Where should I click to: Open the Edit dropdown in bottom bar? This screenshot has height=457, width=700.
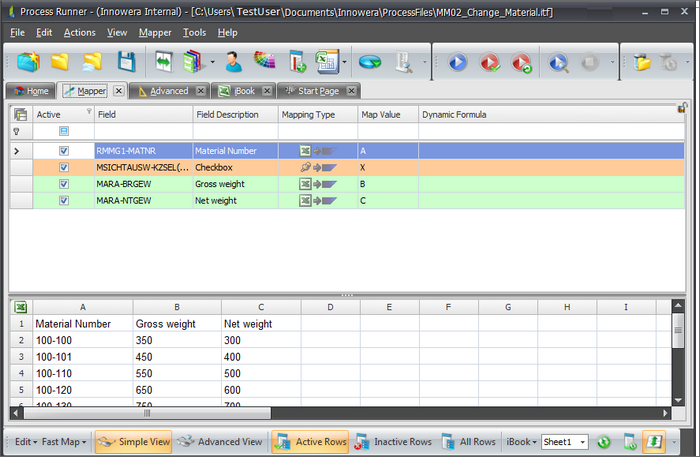tap(25, 442)
